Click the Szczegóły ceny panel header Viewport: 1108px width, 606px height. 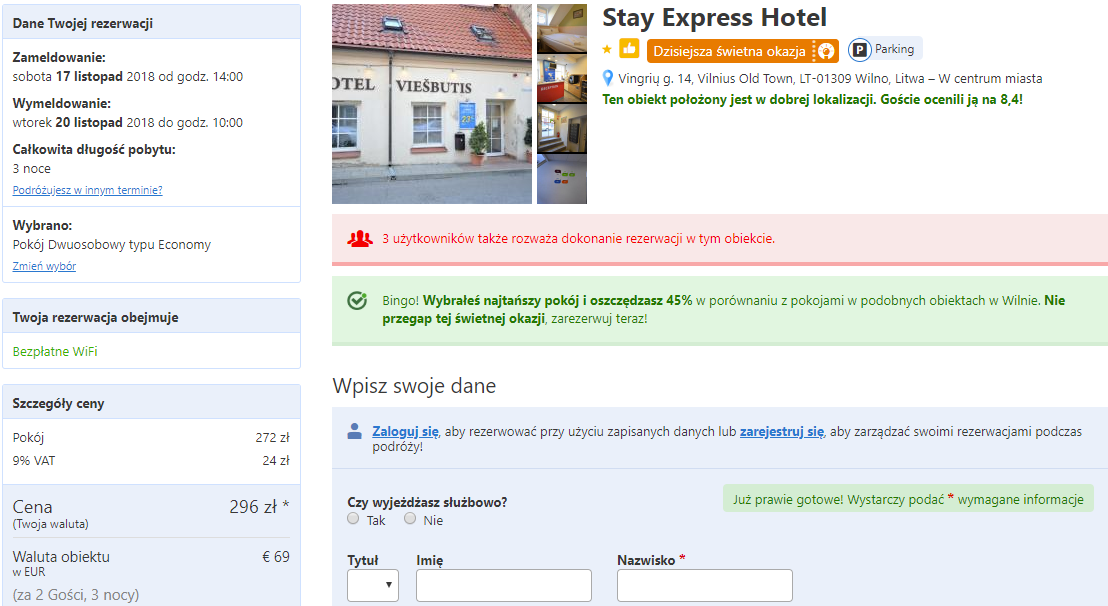(151, 403)
